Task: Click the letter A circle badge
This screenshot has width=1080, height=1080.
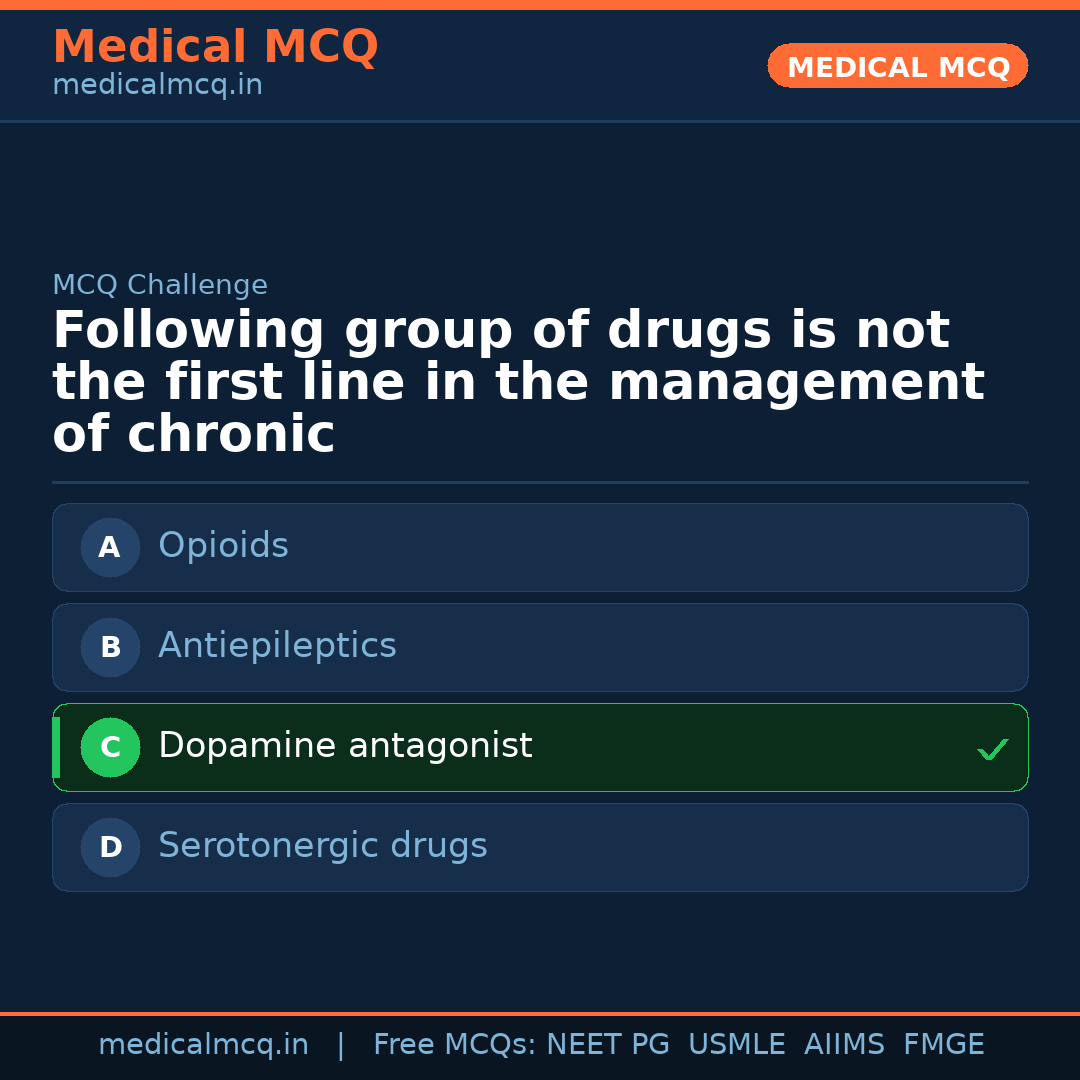Action: point(110,547)
